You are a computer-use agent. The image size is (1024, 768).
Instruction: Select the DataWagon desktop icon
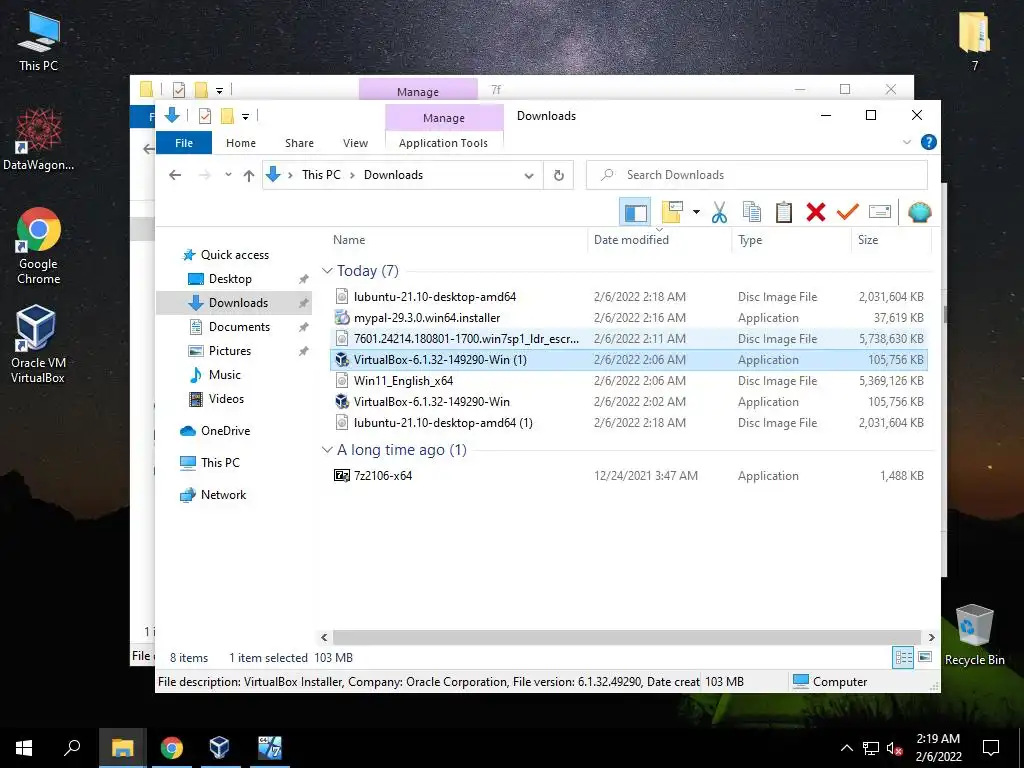click(39, 139)
